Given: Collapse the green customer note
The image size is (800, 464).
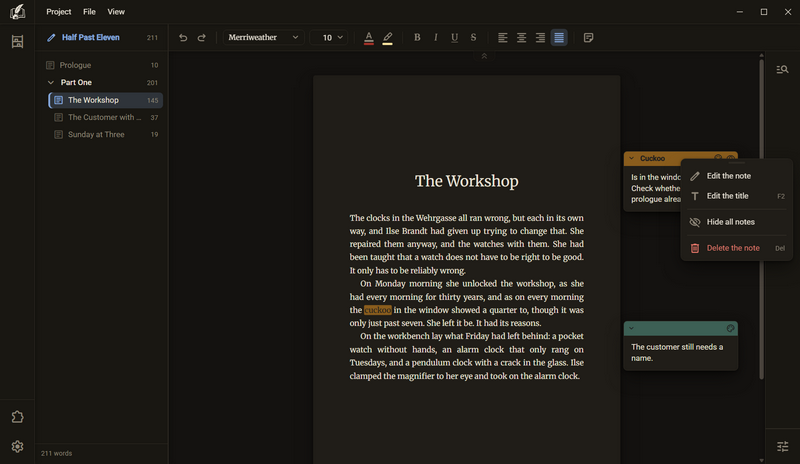Looking at the screenshot, I should 632,328.
